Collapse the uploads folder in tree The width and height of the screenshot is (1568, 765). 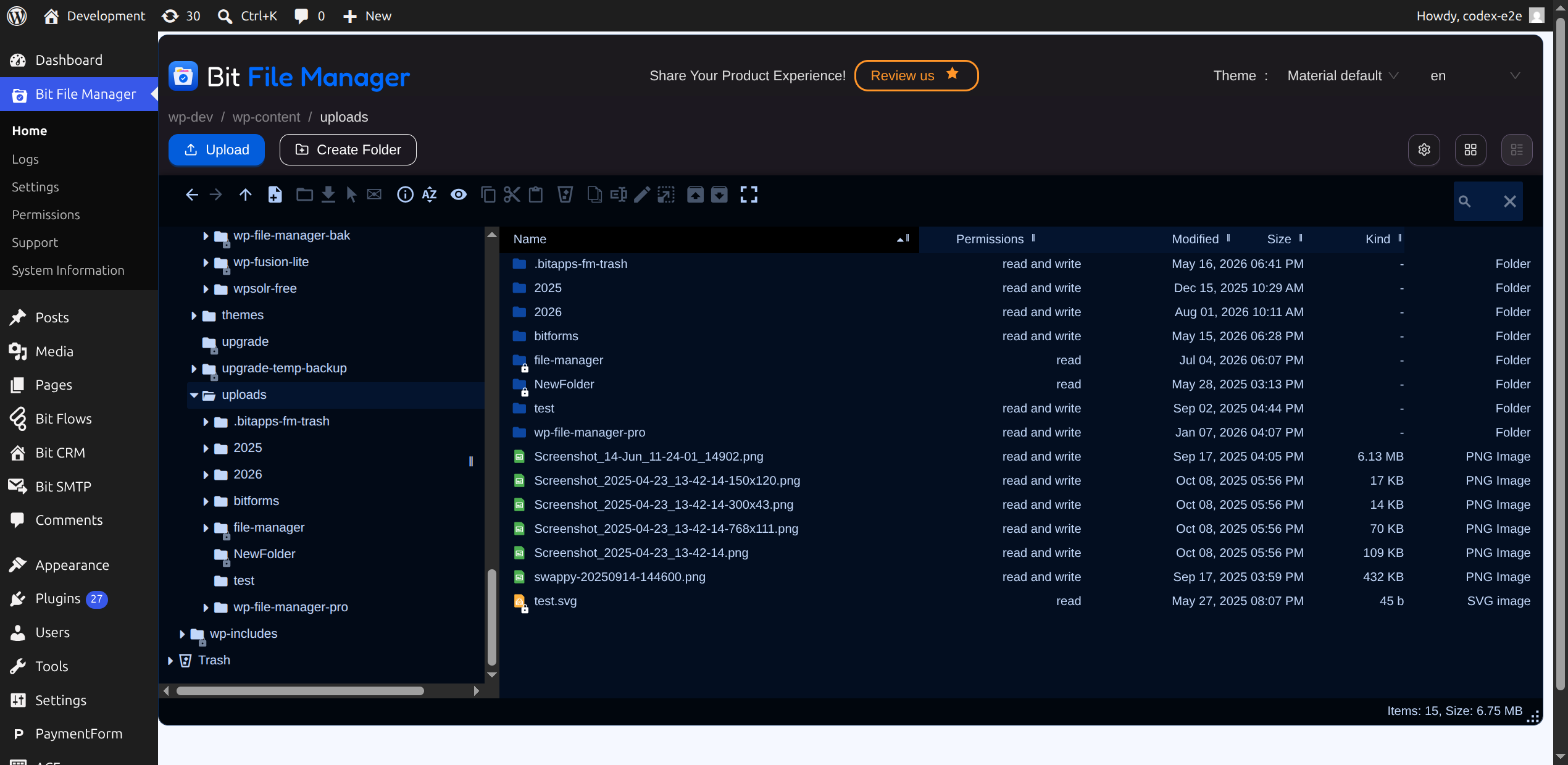coord(194,395)
